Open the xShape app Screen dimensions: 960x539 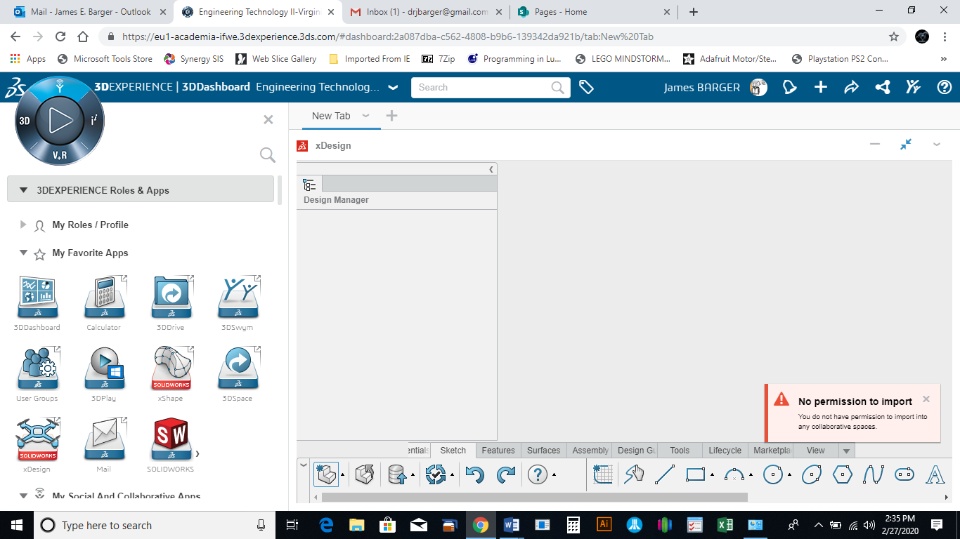pyautogui.click(x=171, y=369)
